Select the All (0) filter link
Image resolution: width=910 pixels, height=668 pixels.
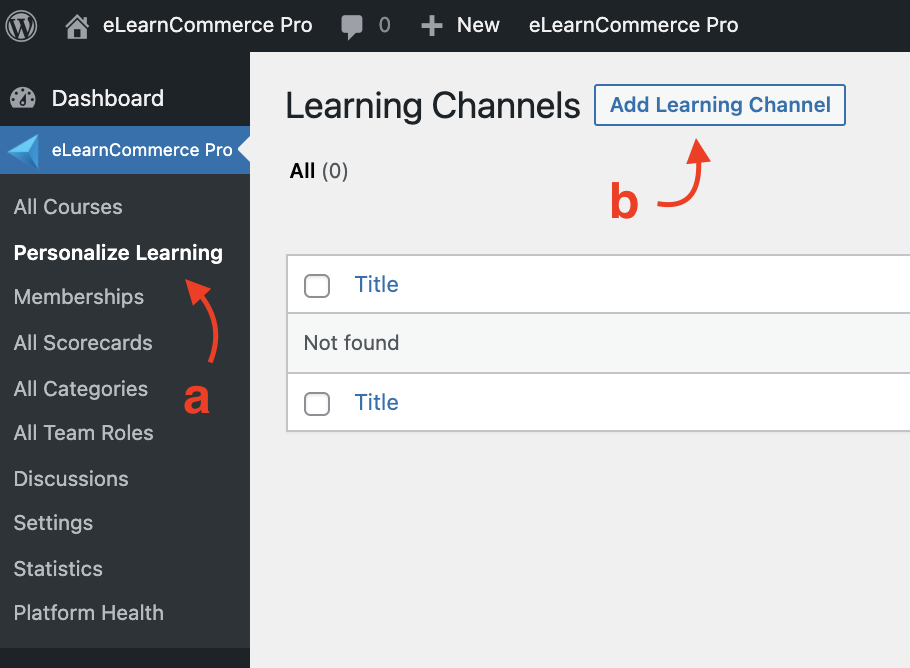click(x=318, y=171)
